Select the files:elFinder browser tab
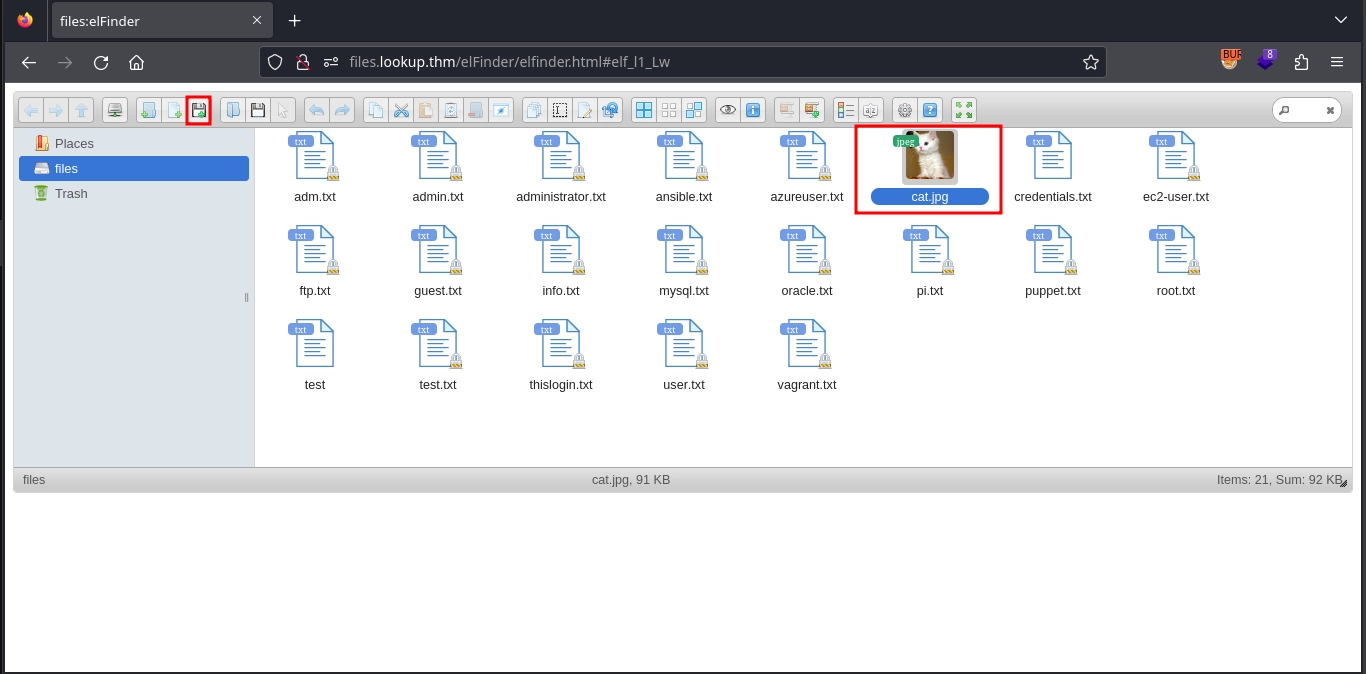 (150, 21)
